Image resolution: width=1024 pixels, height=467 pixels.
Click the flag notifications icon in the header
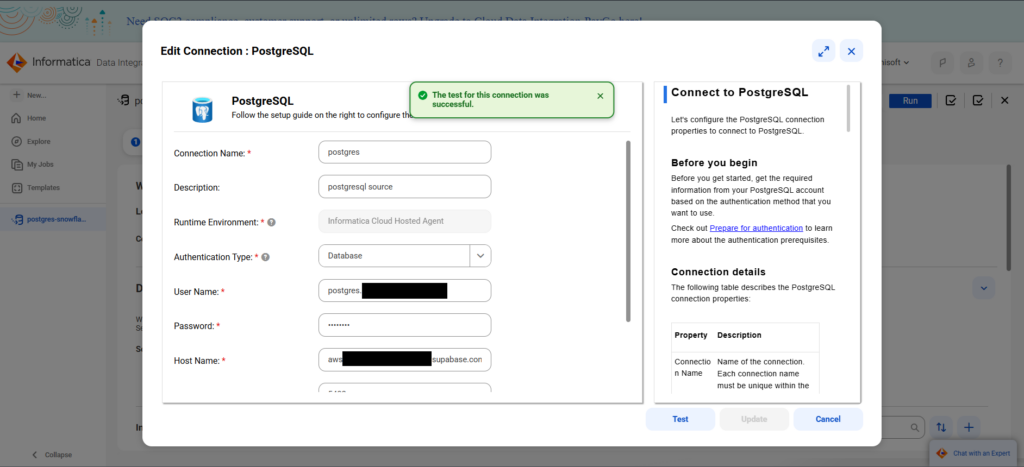tap(943, 63)
